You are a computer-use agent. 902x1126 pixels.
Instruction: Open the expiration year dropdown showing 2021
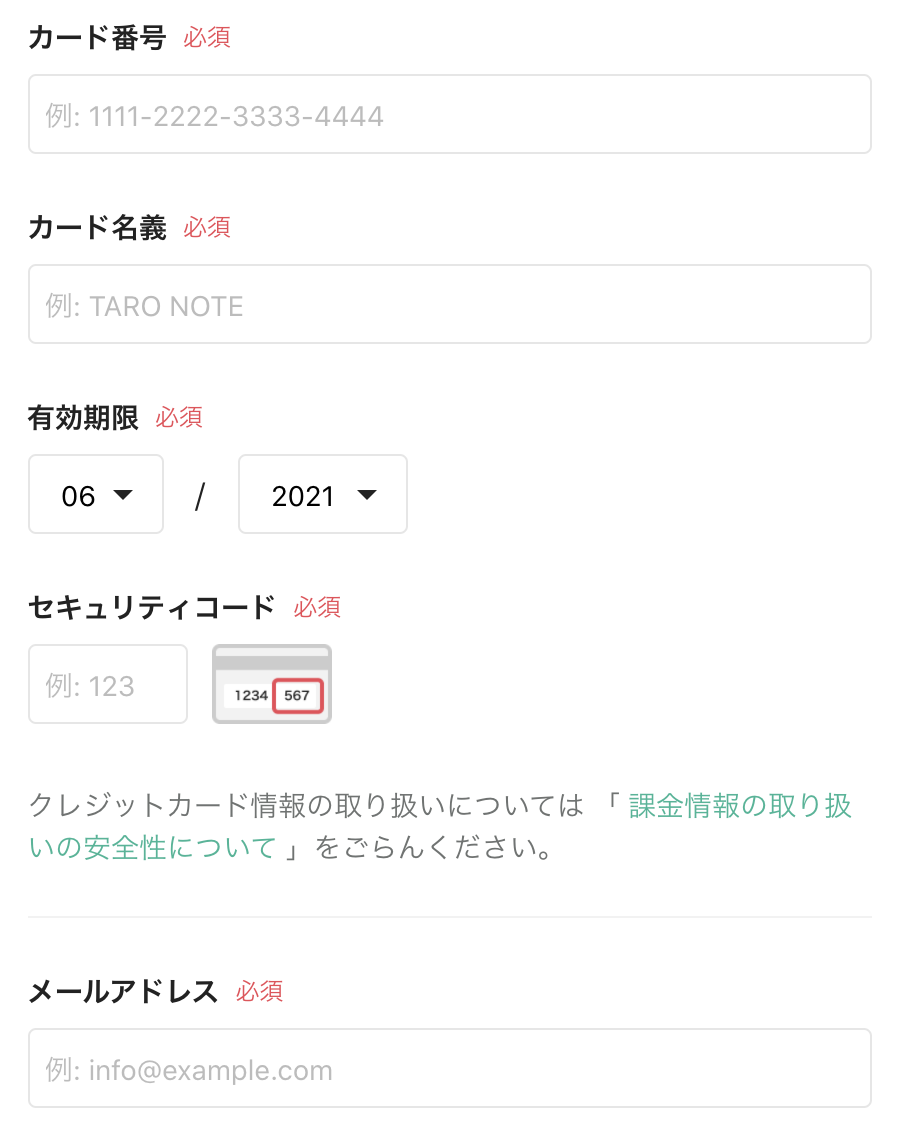click(323, 494)
